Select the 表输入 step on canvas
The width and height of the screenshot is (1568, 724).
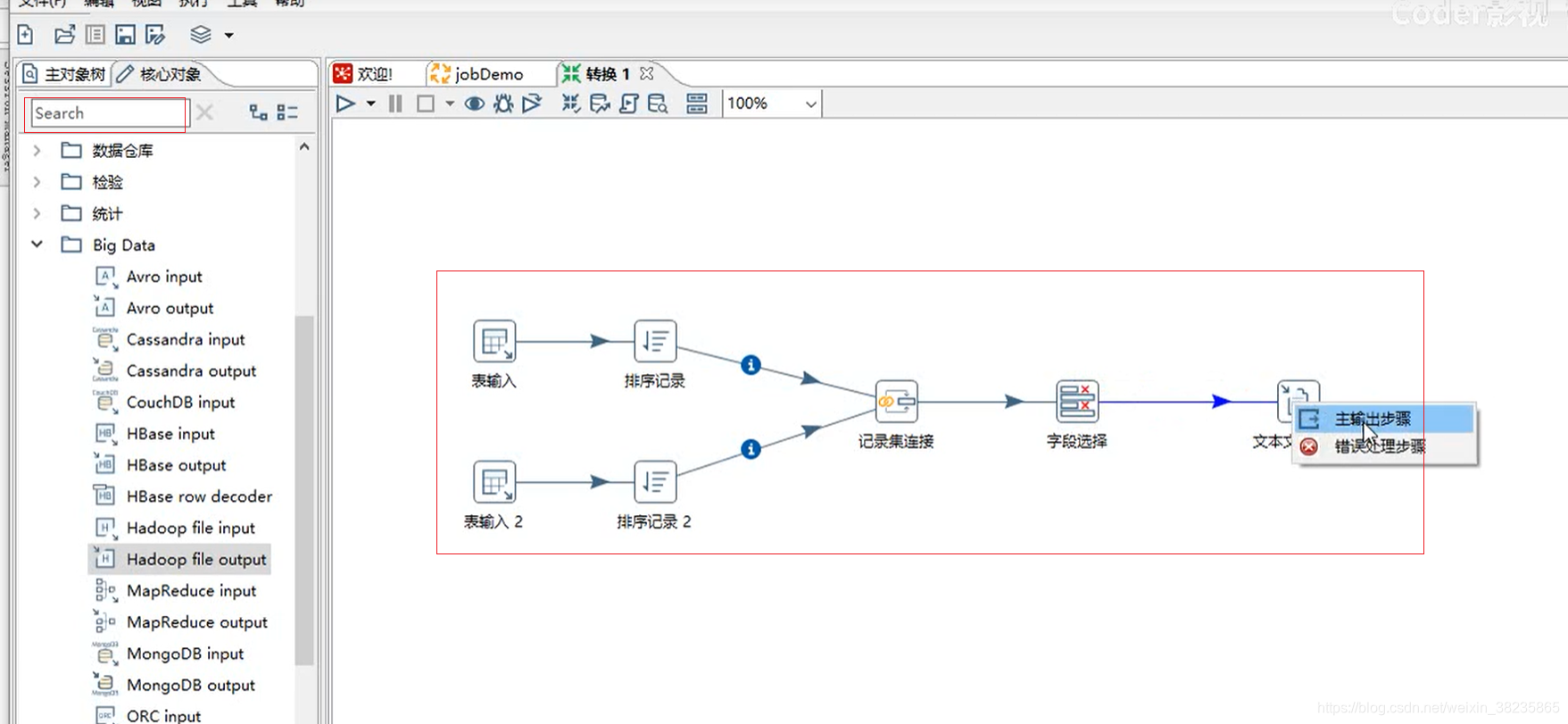(x=494, y=341)
